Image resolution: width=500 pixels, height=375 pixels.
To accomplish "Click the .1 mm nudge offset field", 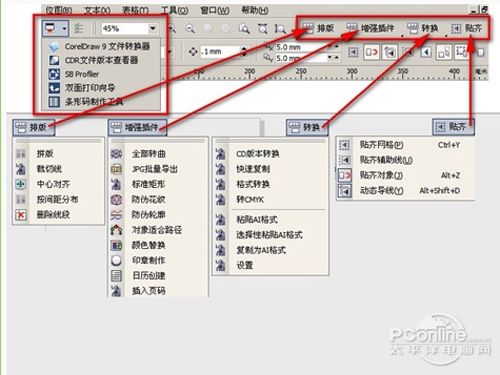I will pyautogui.click(x=220, y=52).
